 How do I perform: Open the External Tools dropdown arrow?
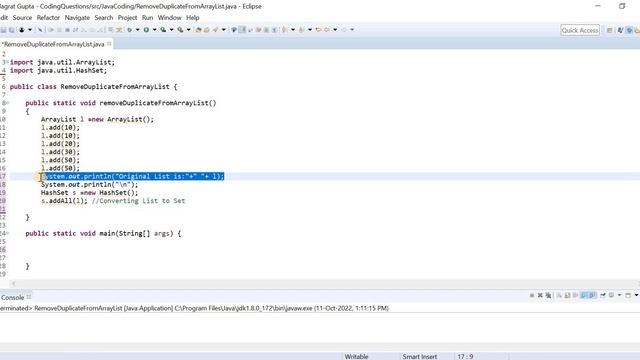click(188, 30)
